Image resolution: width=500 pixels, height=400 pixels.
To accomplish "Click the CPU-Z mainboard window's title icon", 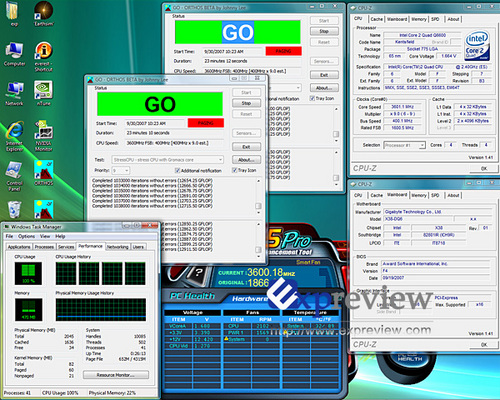I will click(353, 184).
